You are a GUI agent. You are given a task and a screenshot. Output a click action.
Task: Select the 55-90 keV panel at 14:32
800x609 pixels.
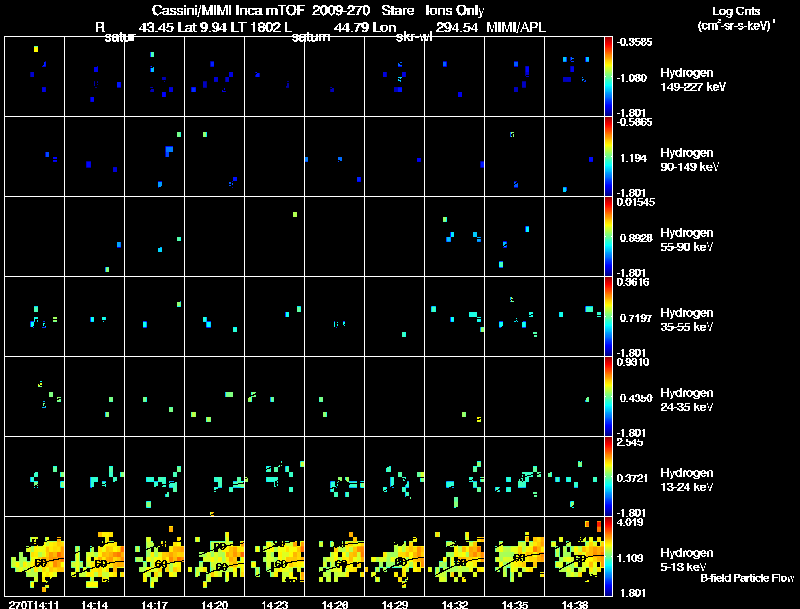pos(455,237)
